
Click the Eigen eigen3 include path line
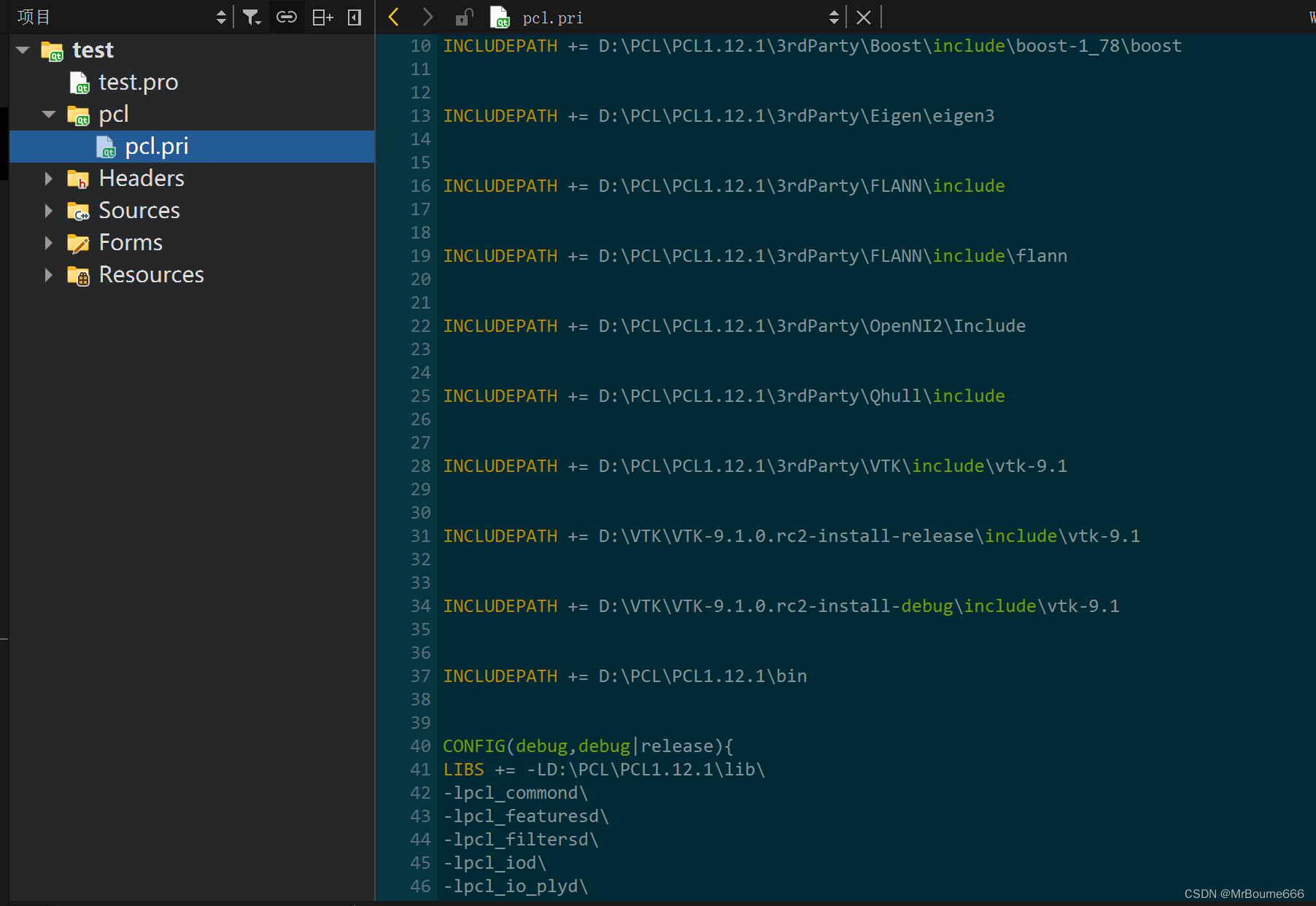[719, 116]
